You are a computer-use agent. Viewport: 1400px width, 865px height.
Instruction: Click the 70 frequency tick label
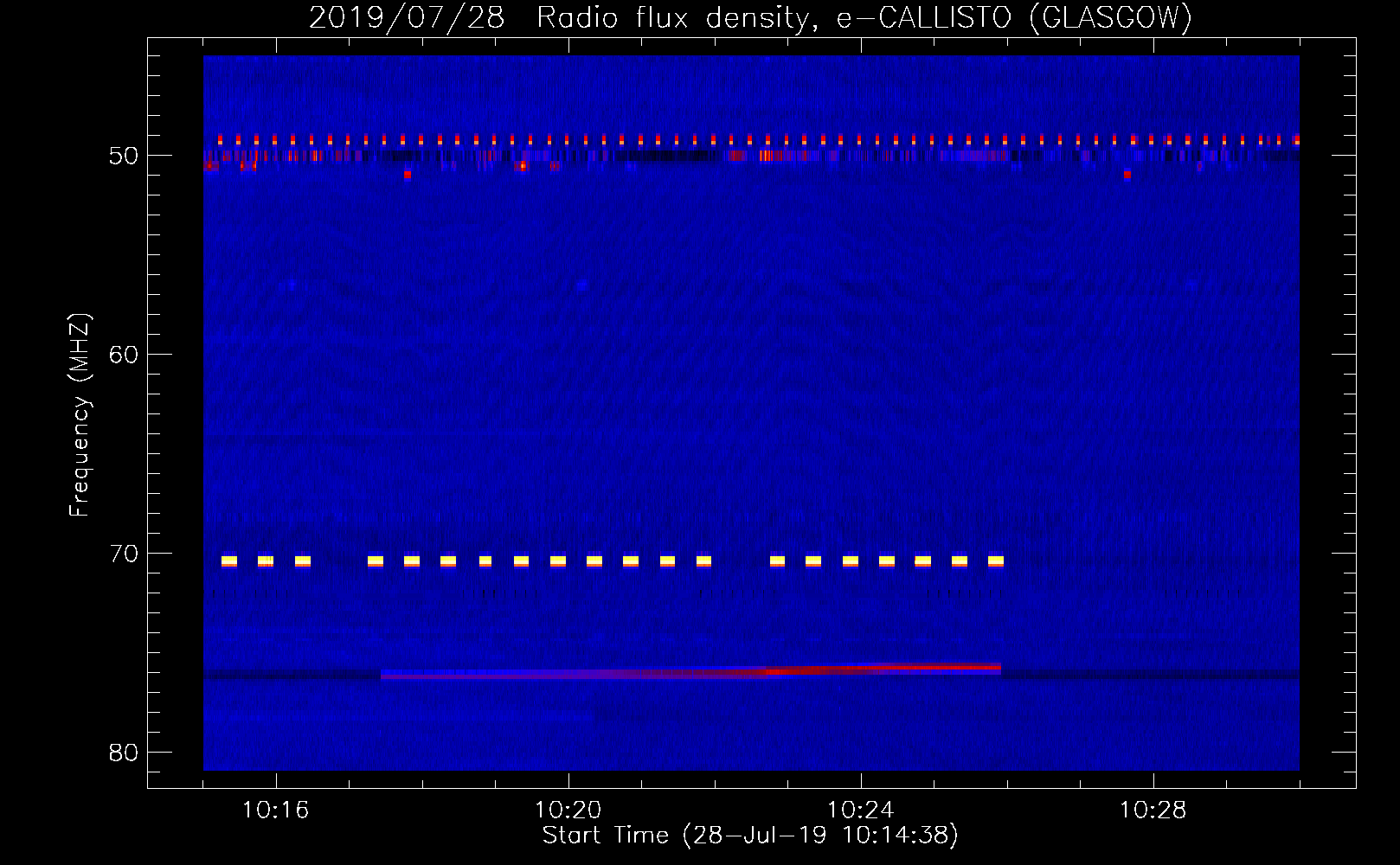point(124,554)
